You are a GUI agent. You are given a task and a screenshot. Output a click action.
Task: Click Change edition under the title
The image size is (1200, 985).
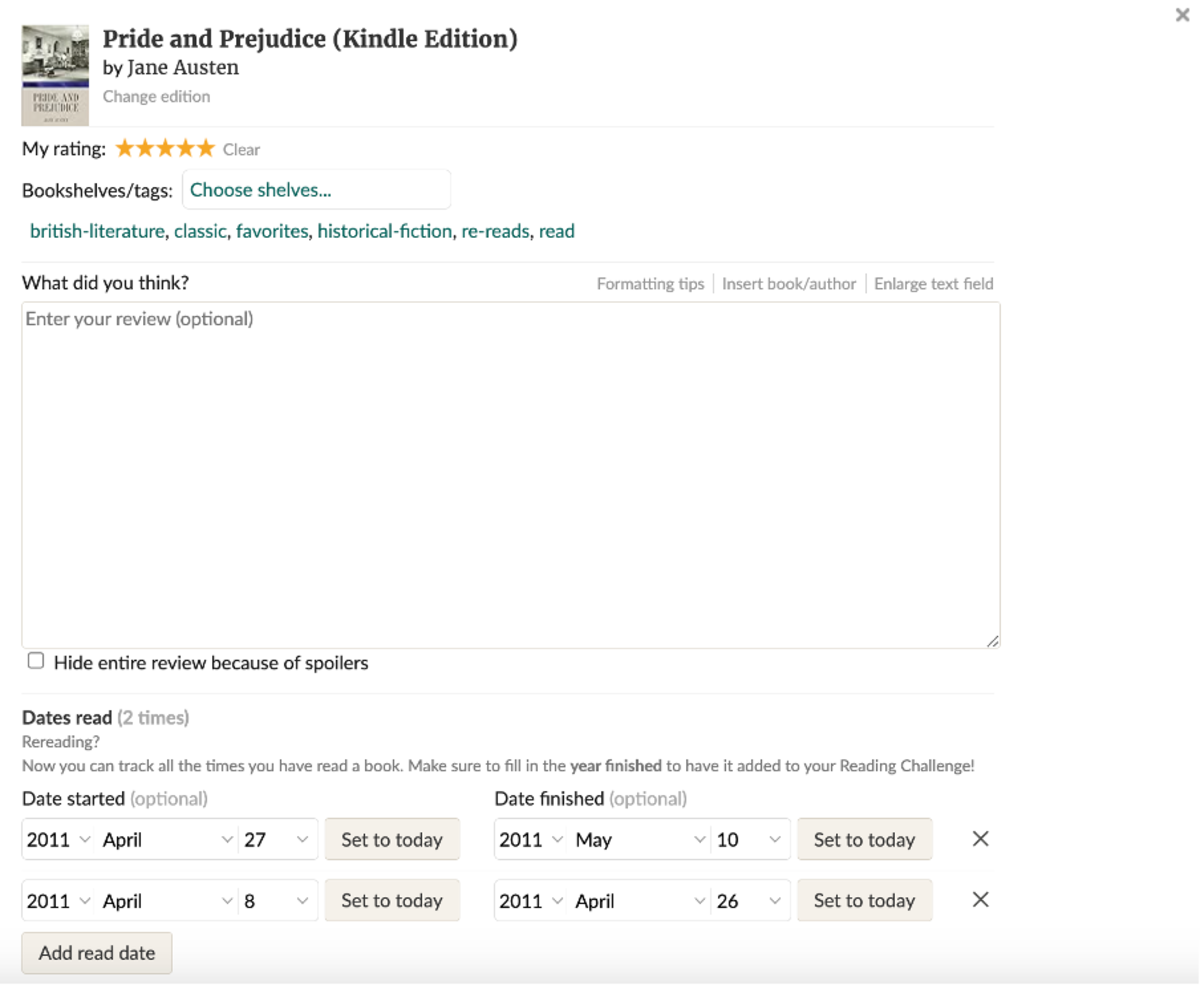(x=156, y=96)
